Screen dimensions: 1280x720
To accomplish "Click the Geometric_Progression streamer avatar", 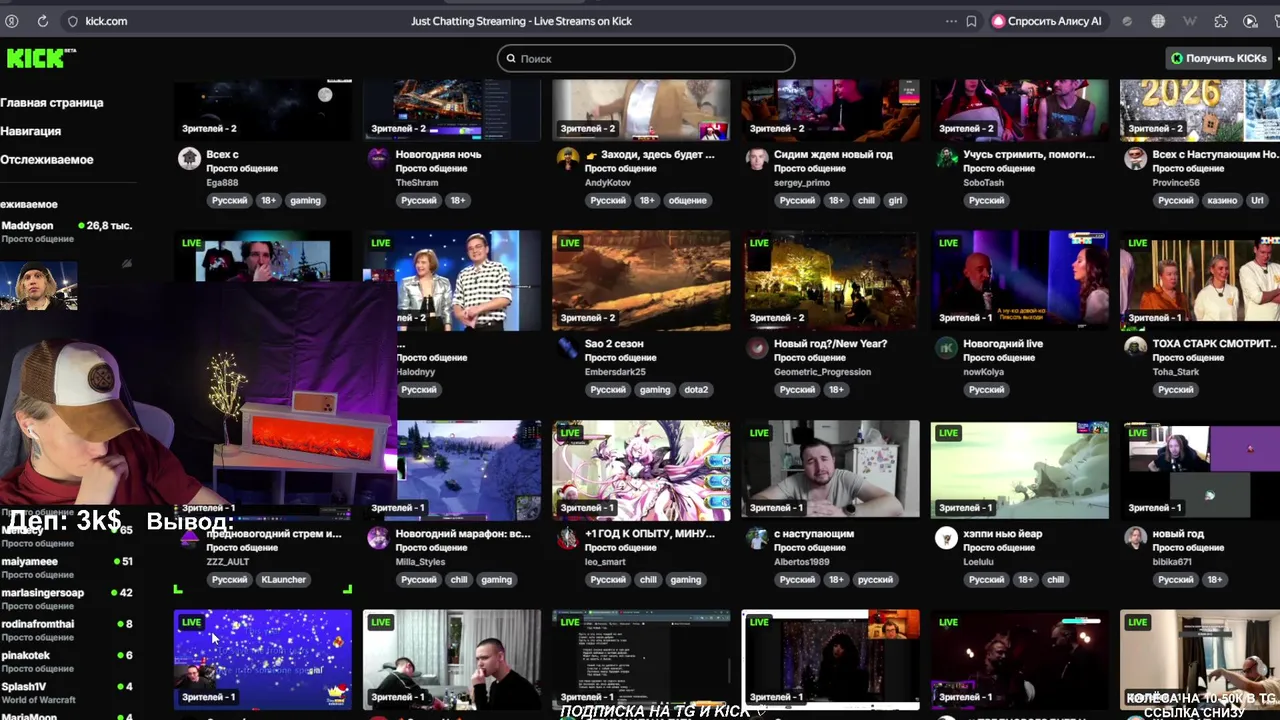I will pyautogui.click(x=757, y=347).
